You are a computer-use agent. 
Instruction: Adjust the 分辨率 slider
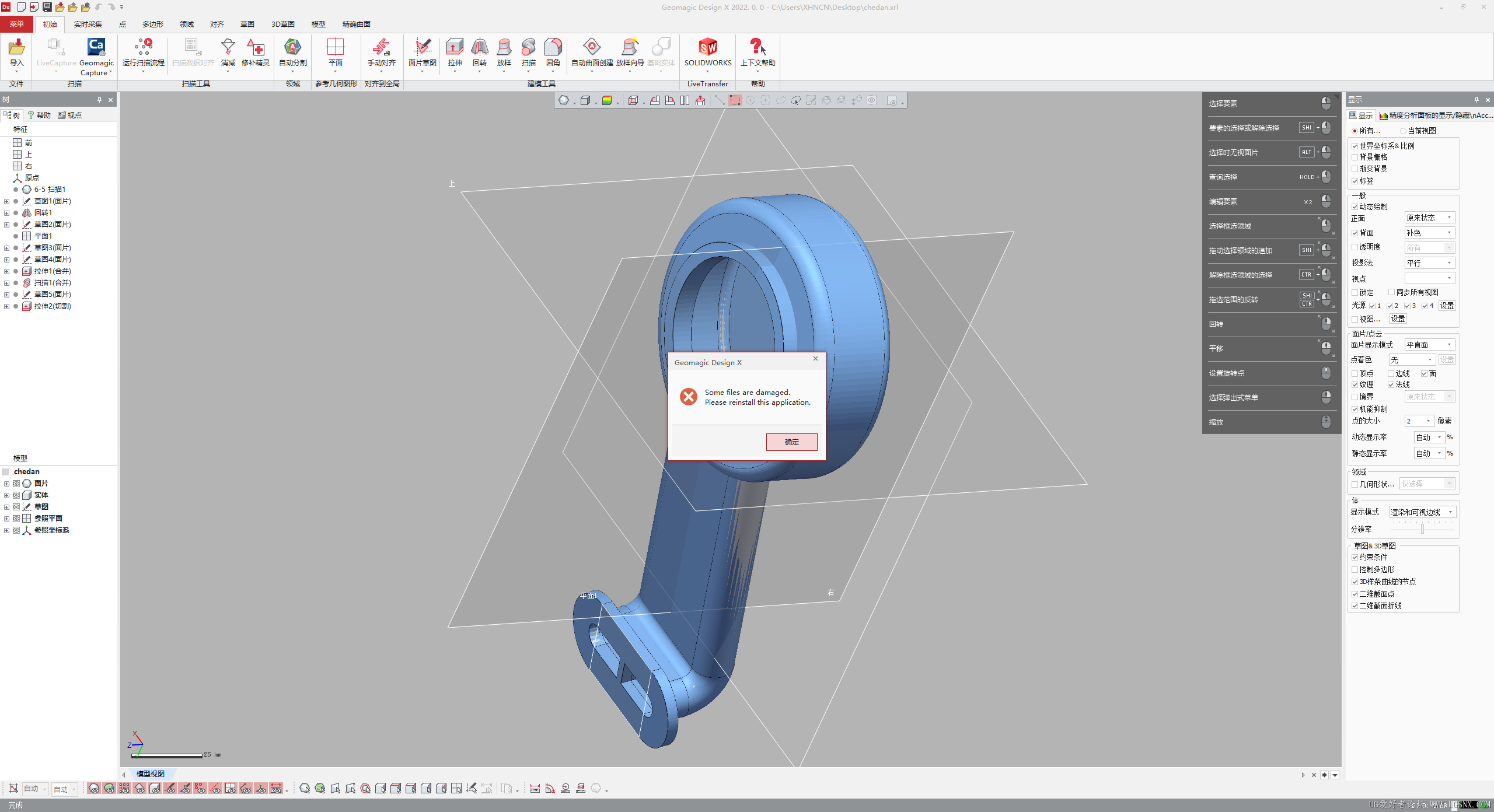pyautogui.click(x=1422, y=529)
